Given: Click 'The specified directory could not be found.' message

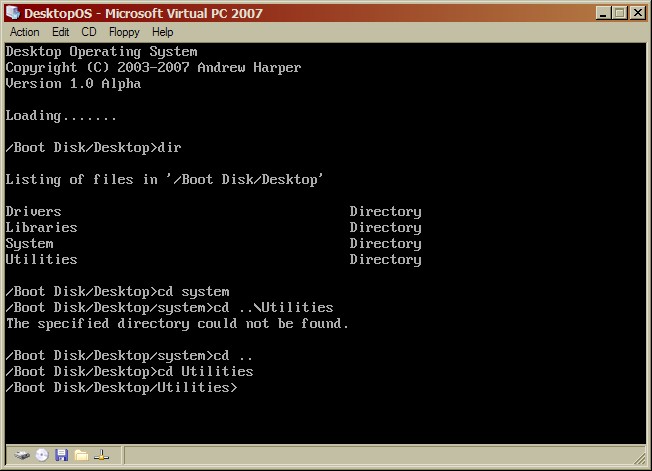Looking at the screenshot, I should pyautogui.click(x=177, y=323).
